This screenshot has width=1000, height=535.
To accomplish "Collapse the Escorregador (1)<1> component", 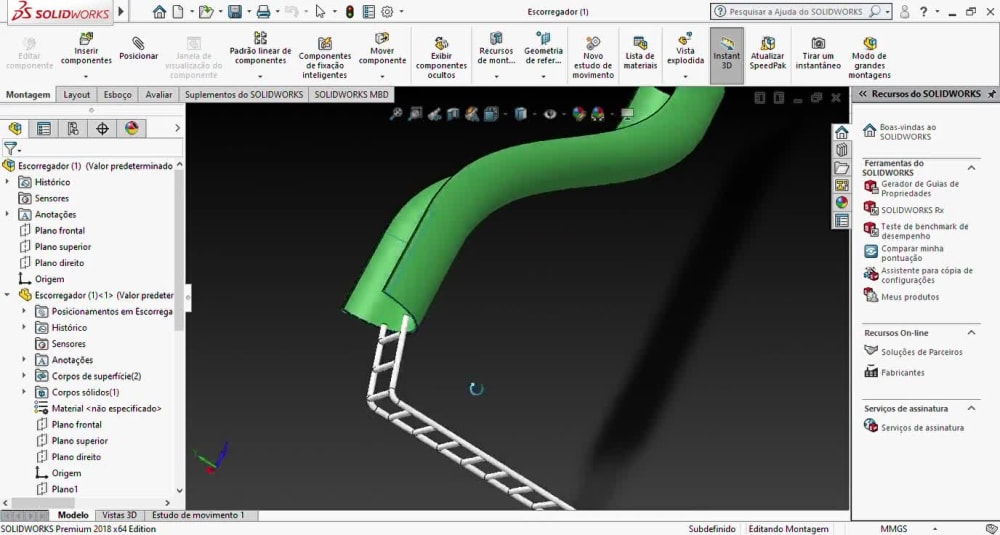I will tap(8, 295).
